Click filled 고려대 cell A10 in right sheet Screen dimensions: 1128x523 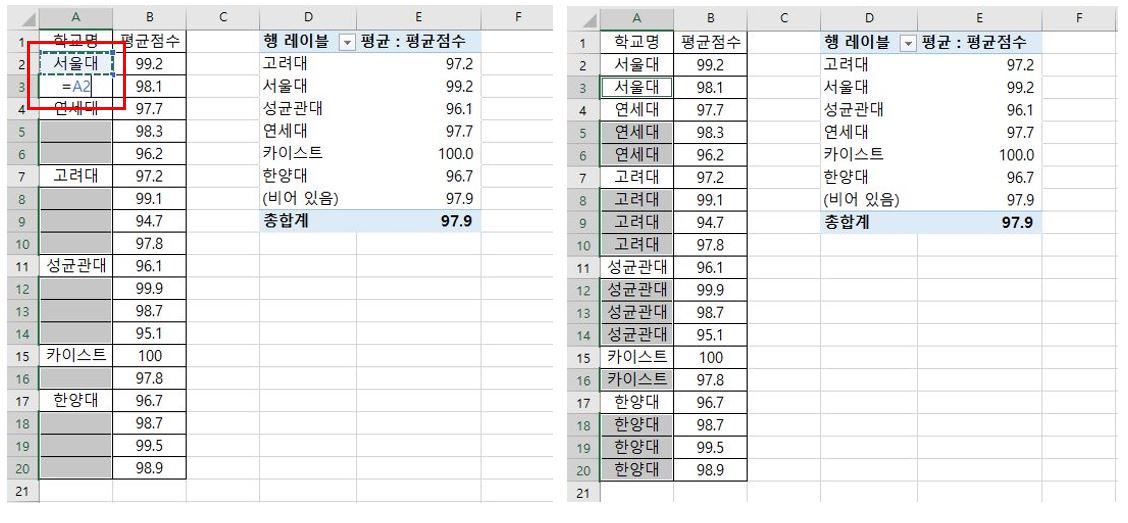(x=636, y=245)
